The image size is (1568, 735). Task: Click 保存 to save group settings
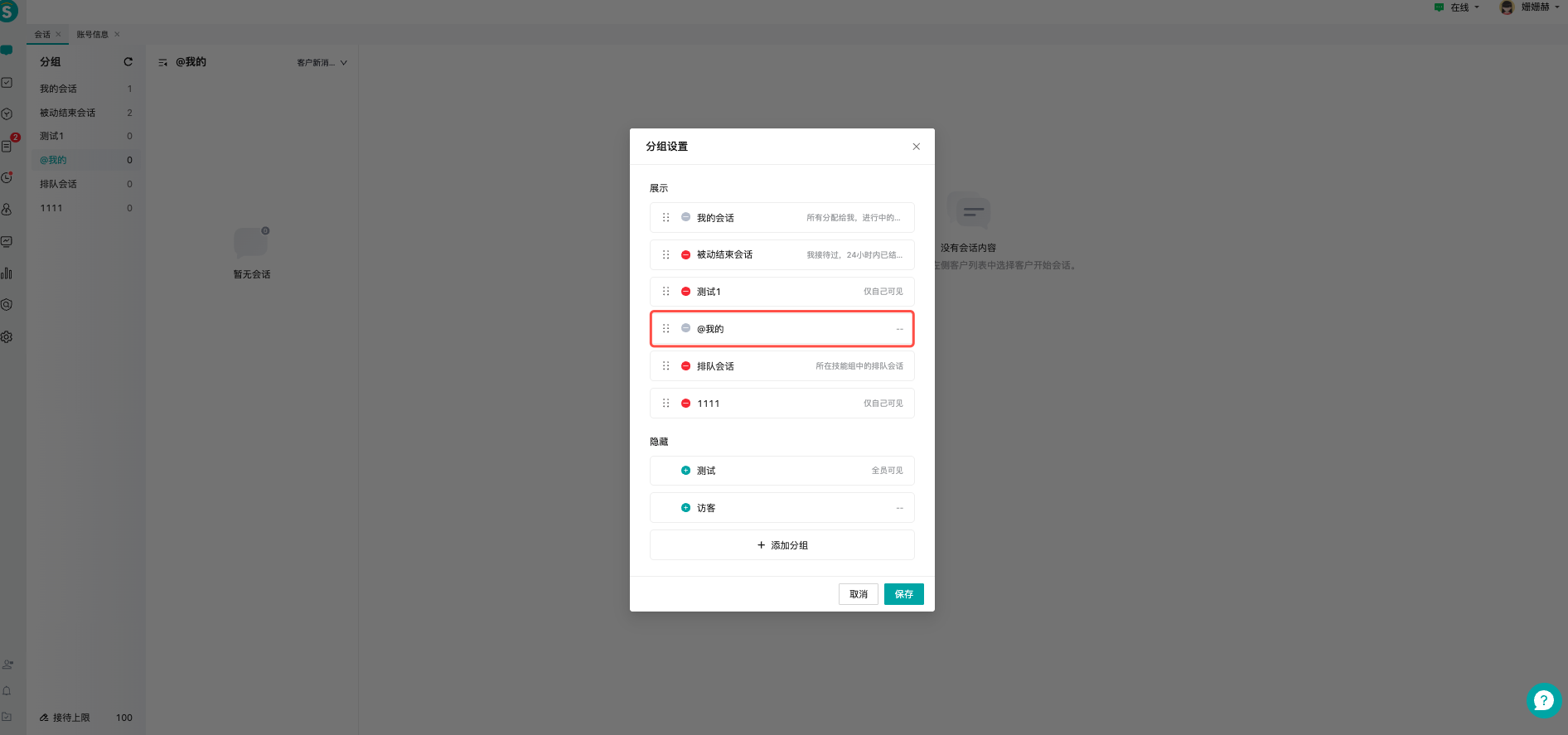903,594
